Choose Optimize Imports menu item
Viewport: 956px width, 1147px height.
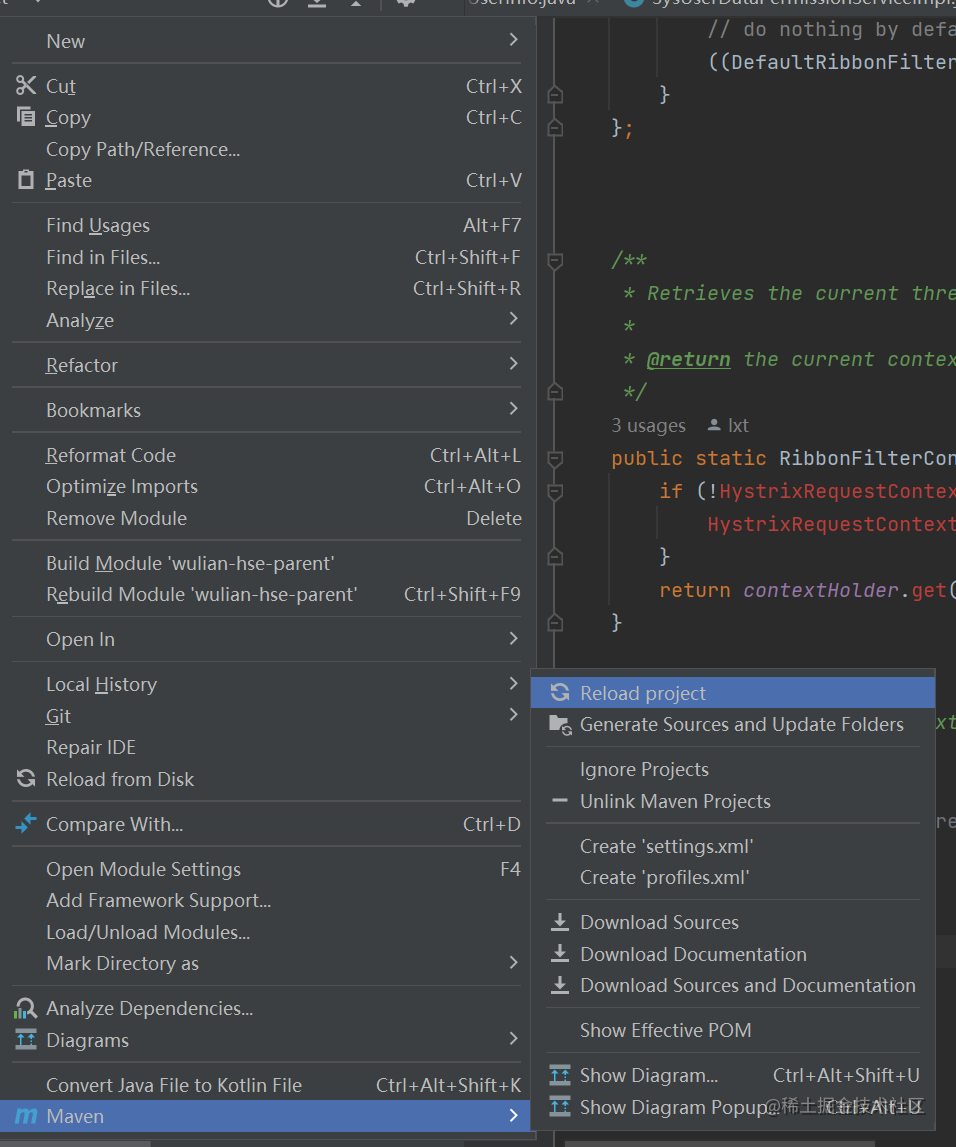[267, 486]
